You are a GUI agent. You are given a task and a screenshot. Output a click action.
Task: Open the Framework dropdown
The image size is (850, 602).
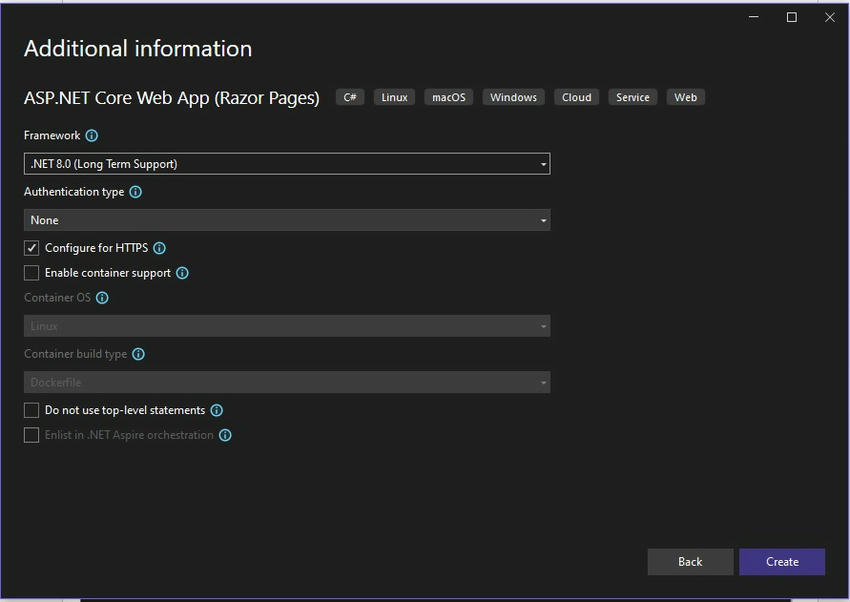pos(287,164)
